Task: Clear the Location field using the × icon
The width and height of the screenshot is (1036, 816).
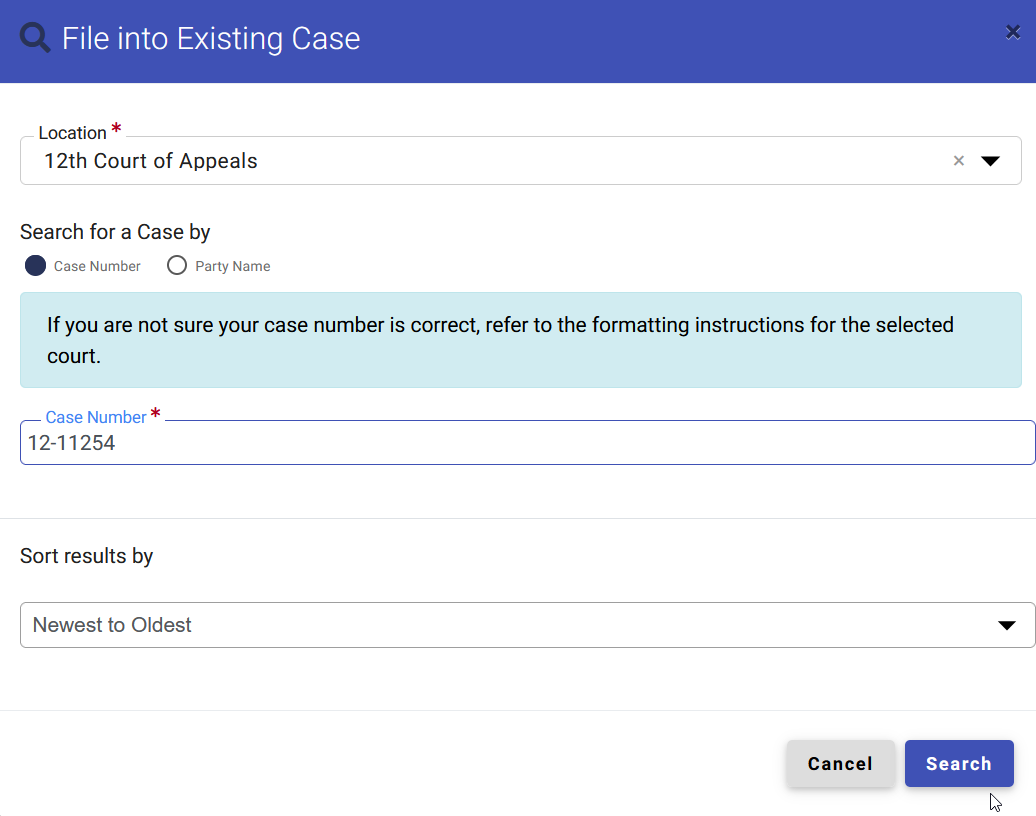Action: click(958, 160)
